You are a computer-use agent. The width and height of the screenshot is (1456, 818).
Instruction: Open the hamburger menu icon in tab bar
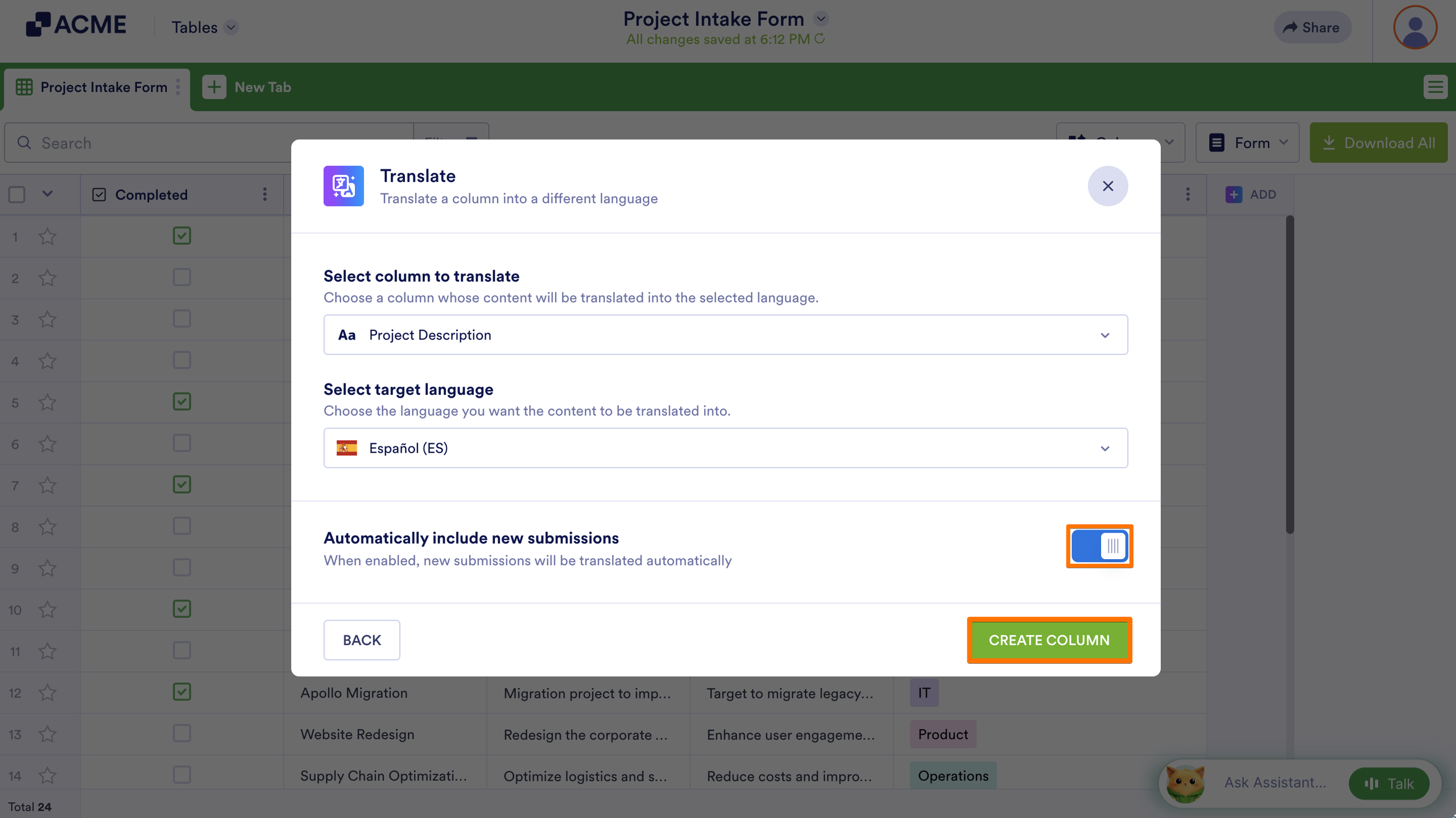pos(1435,88)
